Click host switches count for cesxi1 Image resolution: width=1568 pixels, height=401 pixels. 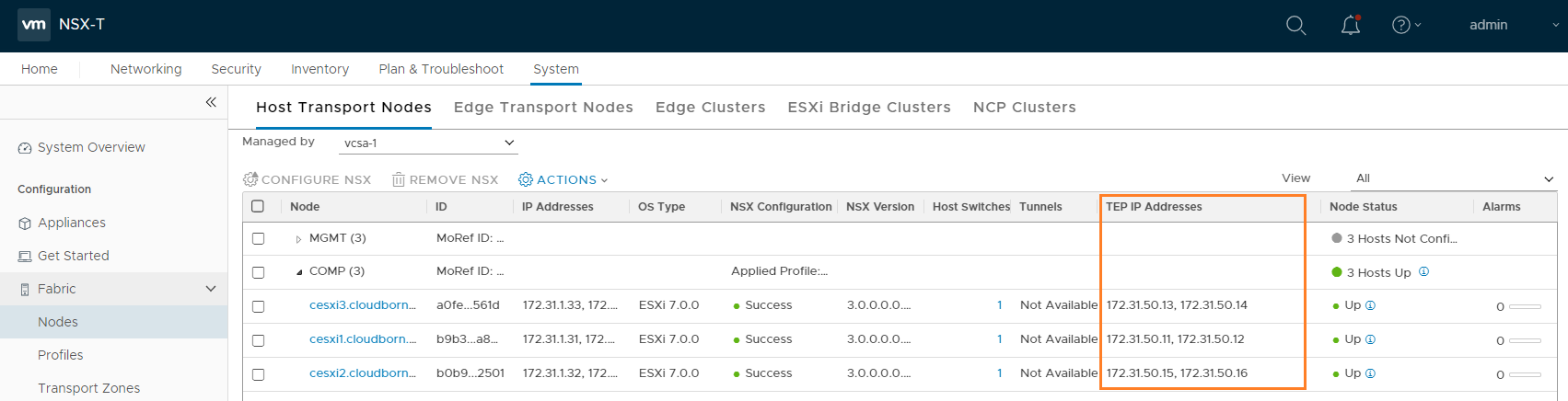click(x=999, y=339)
